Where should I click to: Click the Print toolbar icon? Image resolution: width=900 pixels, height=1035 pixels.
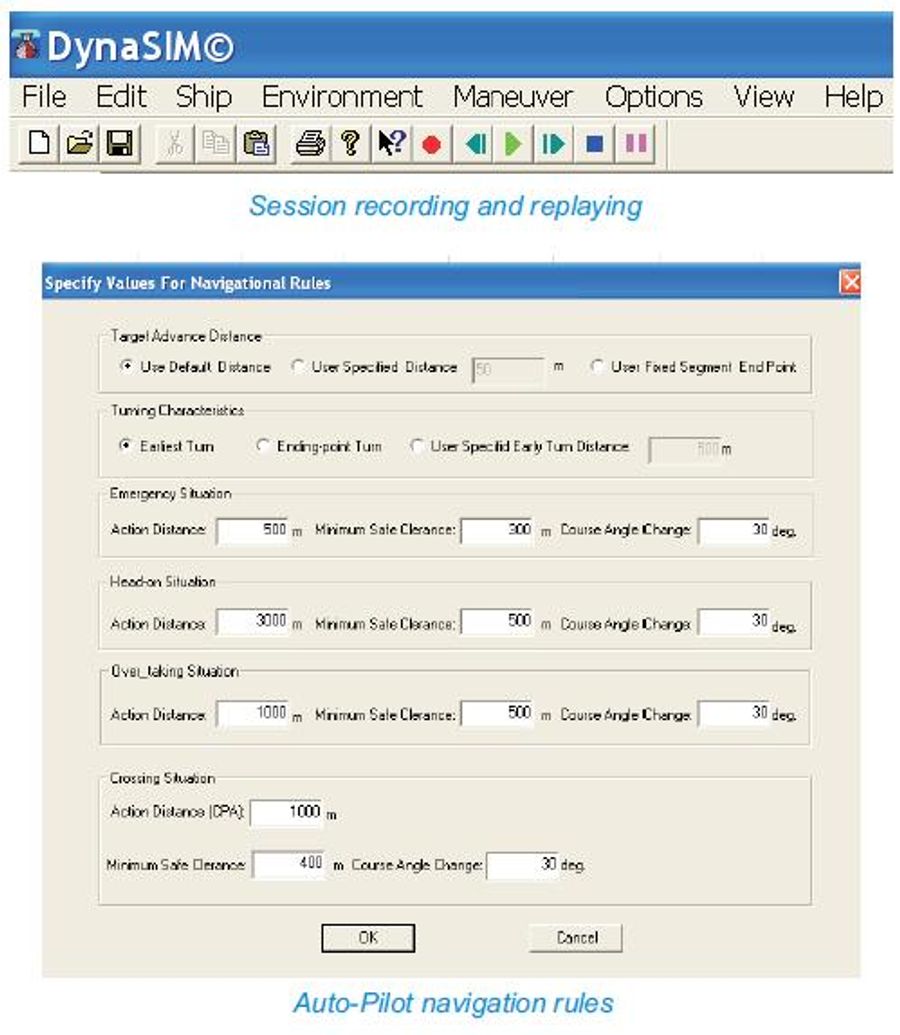pos(309,144)
